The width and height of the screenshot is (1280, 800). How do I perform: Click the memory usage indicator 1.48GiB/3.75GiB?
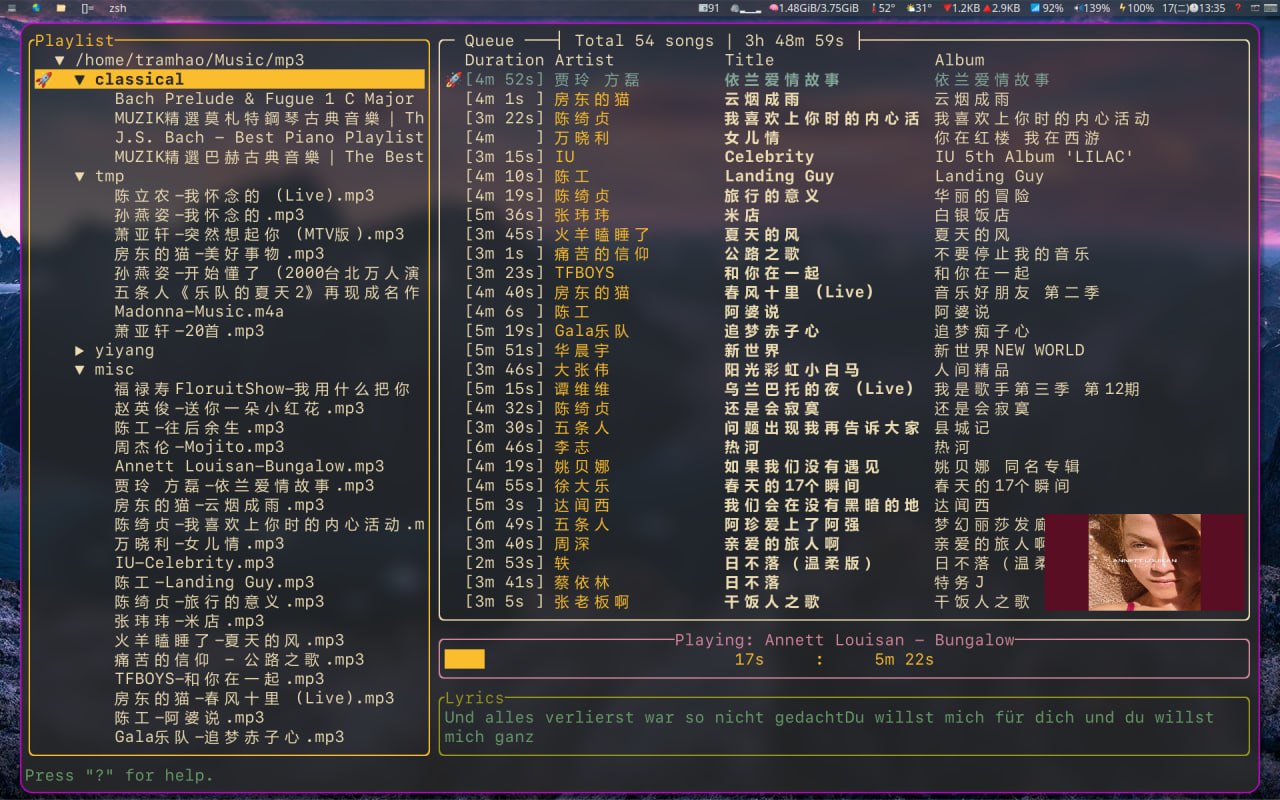pos(814,8)
